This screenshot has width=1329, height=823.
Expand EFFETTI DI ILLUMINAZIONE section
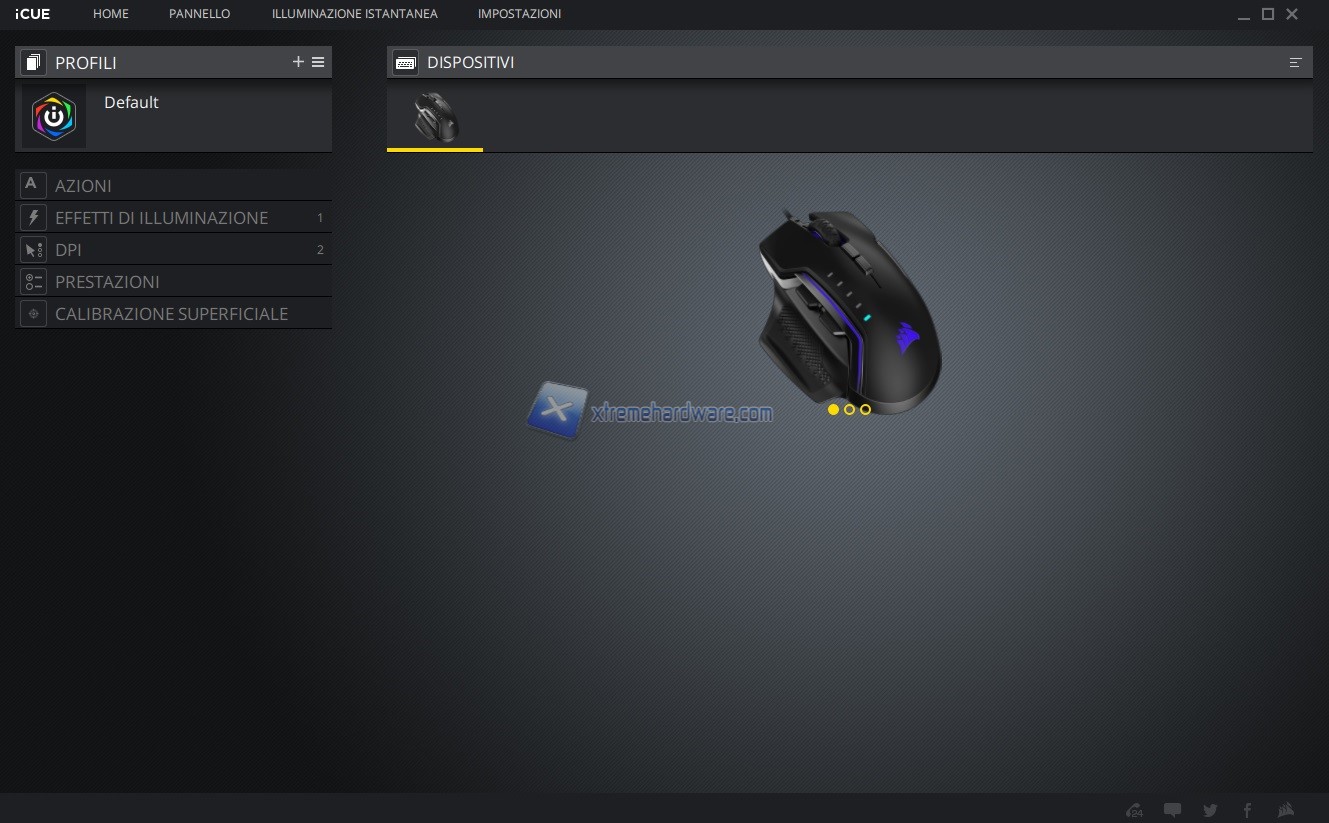coord(161,218)
